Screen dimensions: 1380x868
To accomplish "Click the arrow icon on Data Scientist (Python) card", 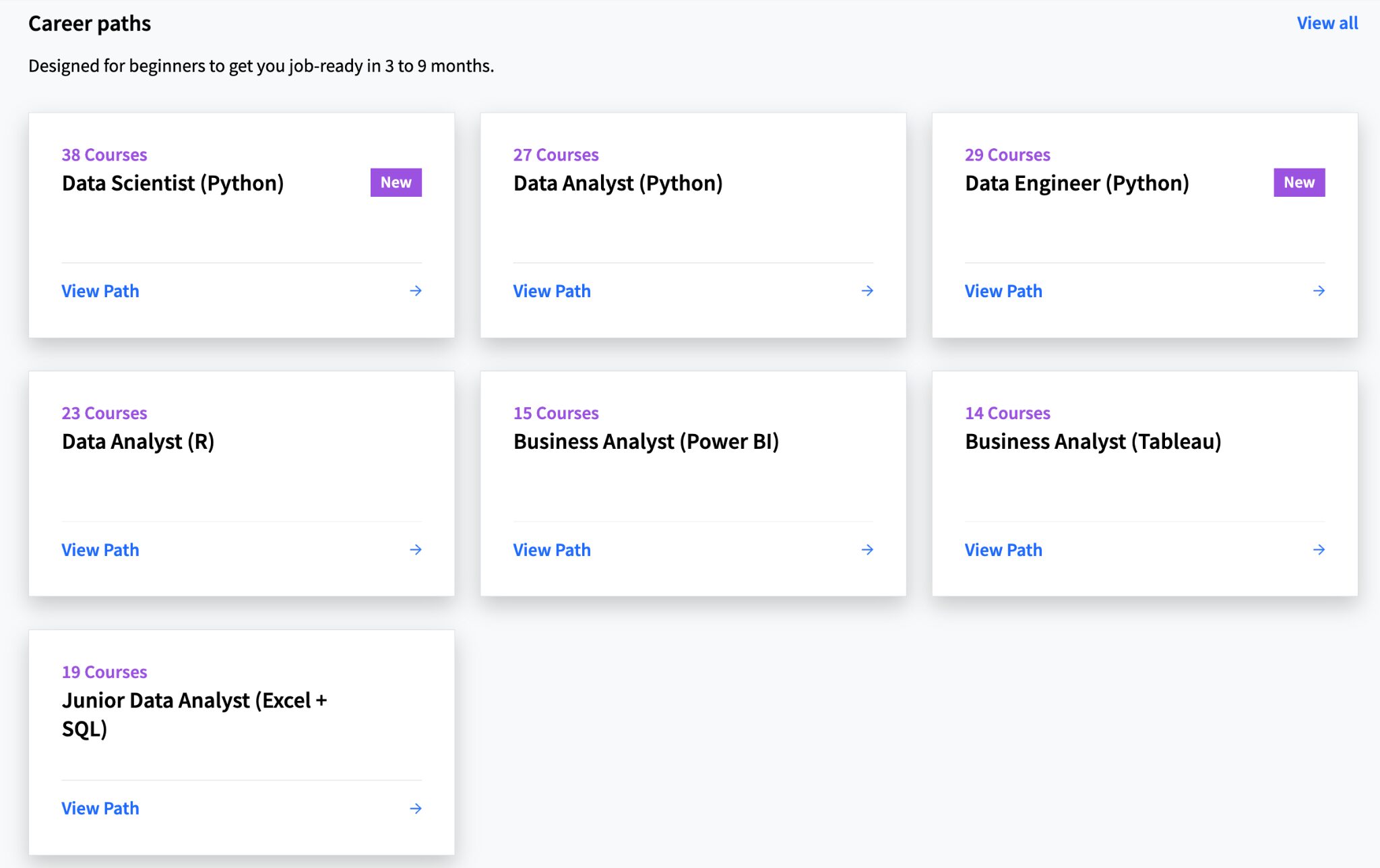I will 416,290.
